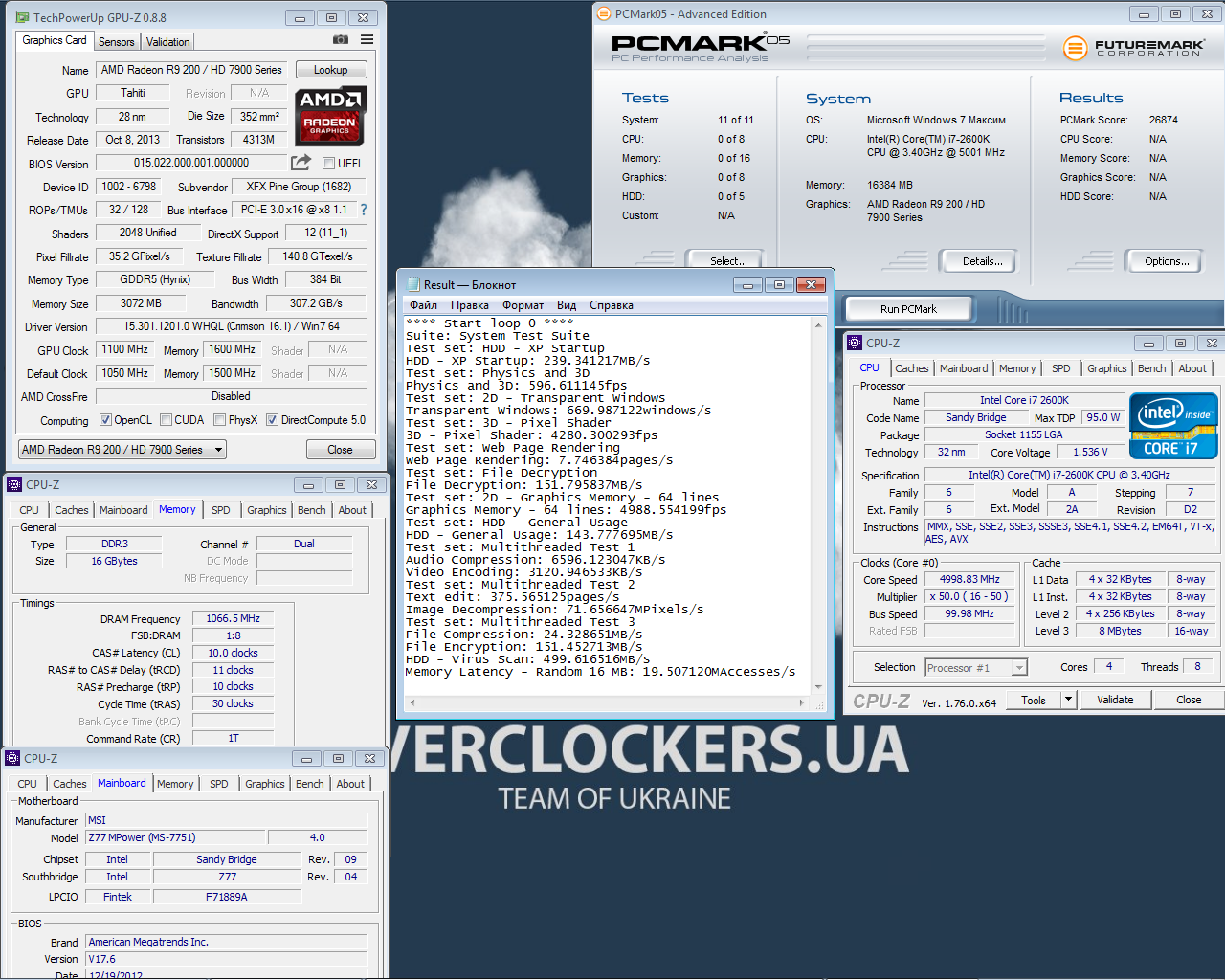This screenshot has height=980, width=1225.
Task: Click the BIOS Brand American Megatrends field
Action: click(227, 942)
